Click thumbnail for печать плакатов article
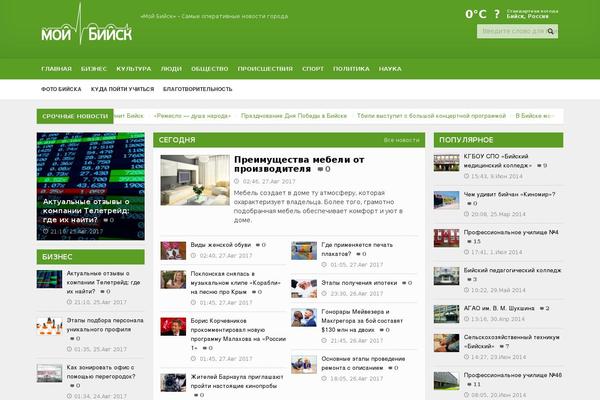This screenshot has height=400, width=600. point(304,251)
